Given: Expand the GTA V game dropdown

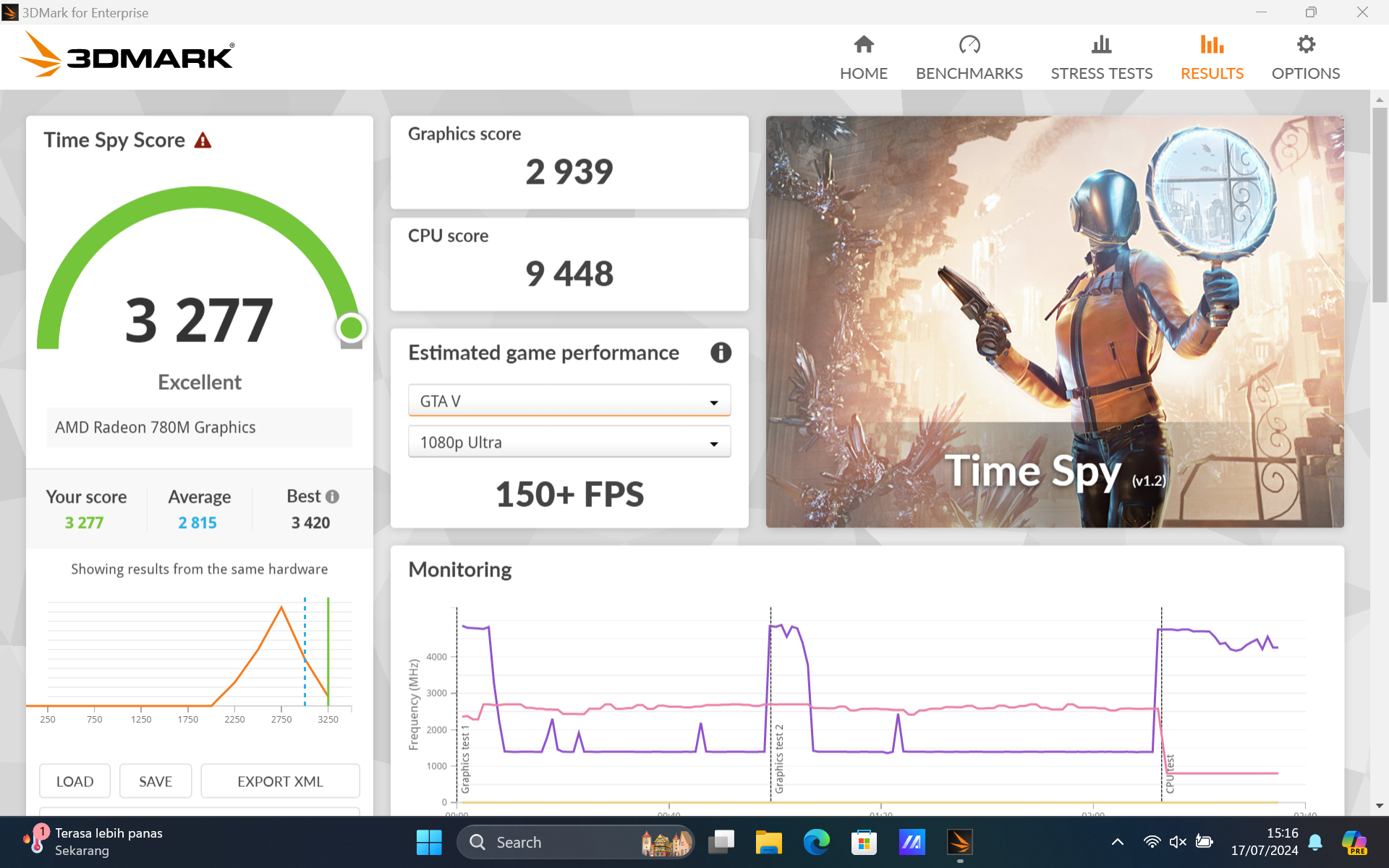Looking at the screenshot, I should point(569,401).
